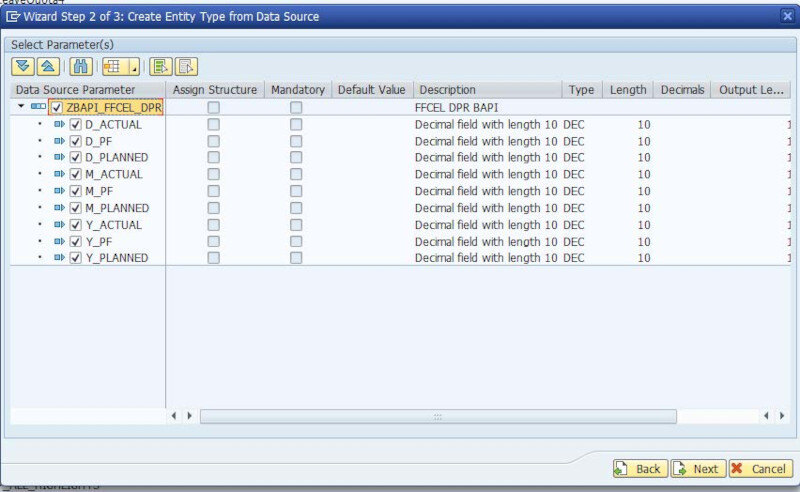Click the Select All parameters icon
Viewport: 800px width, 492px height.
[160, 67]
